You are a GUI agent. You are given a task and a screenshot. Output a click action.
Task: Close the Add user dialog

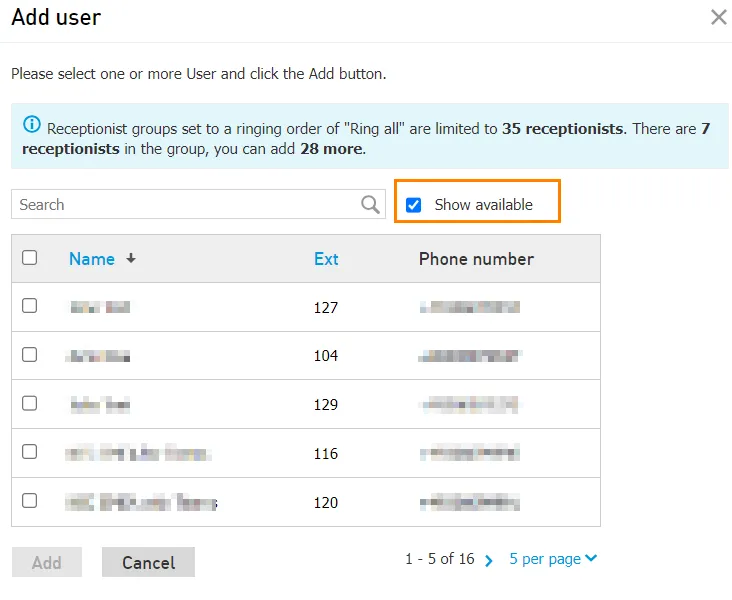(718, 17)
